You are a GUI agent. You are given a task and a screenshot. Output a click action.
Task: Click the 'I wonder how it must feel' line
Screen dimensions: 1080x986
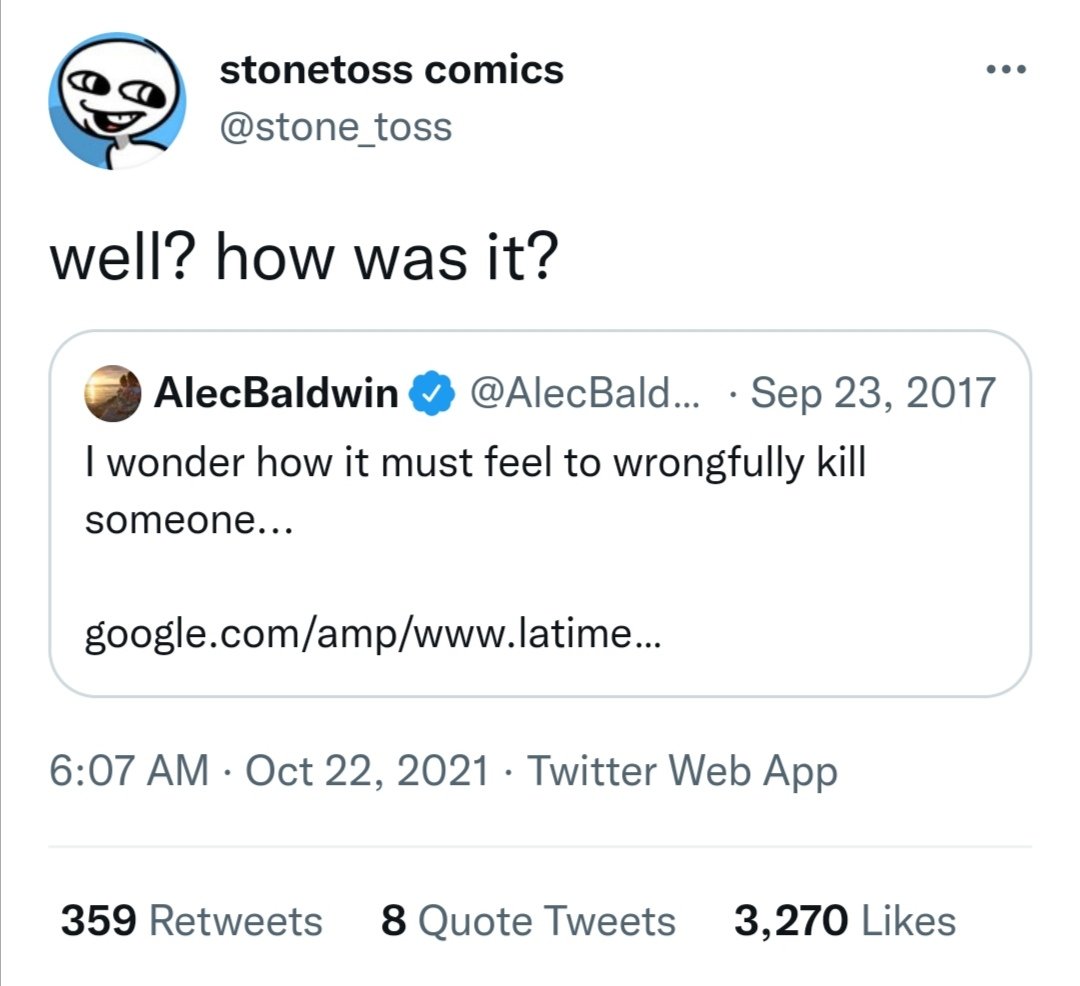click(474, 464)
